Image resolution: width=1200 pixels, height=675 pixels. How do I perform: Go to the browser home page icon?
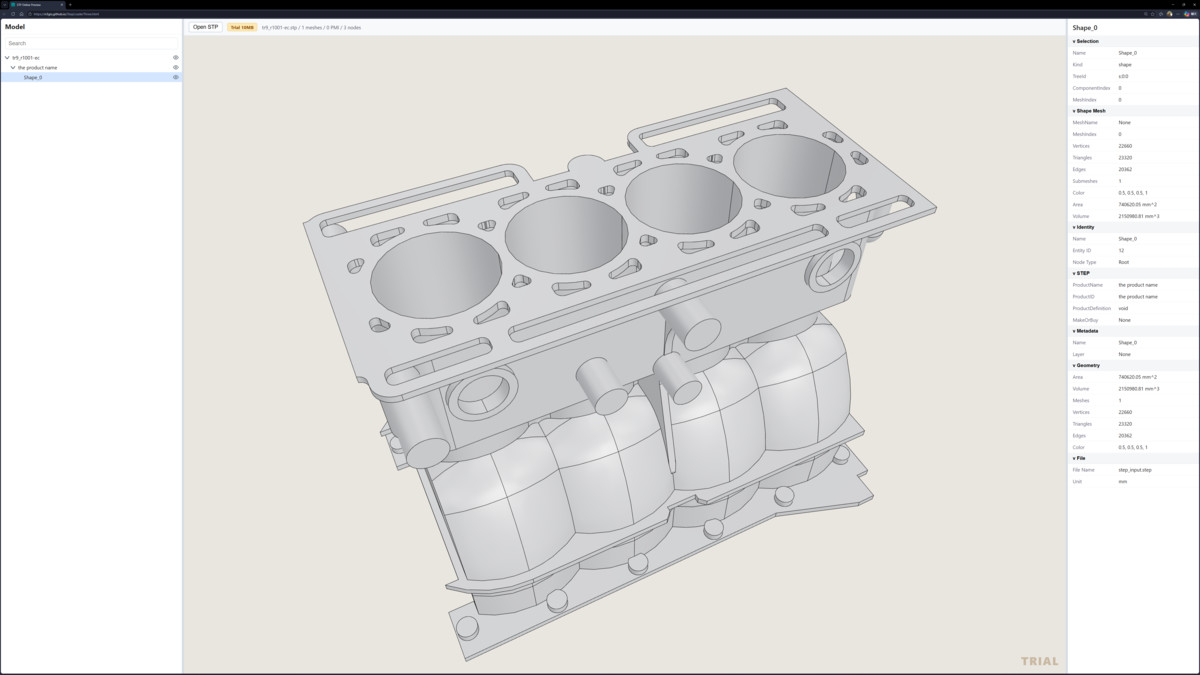click(x=21, y=14)
